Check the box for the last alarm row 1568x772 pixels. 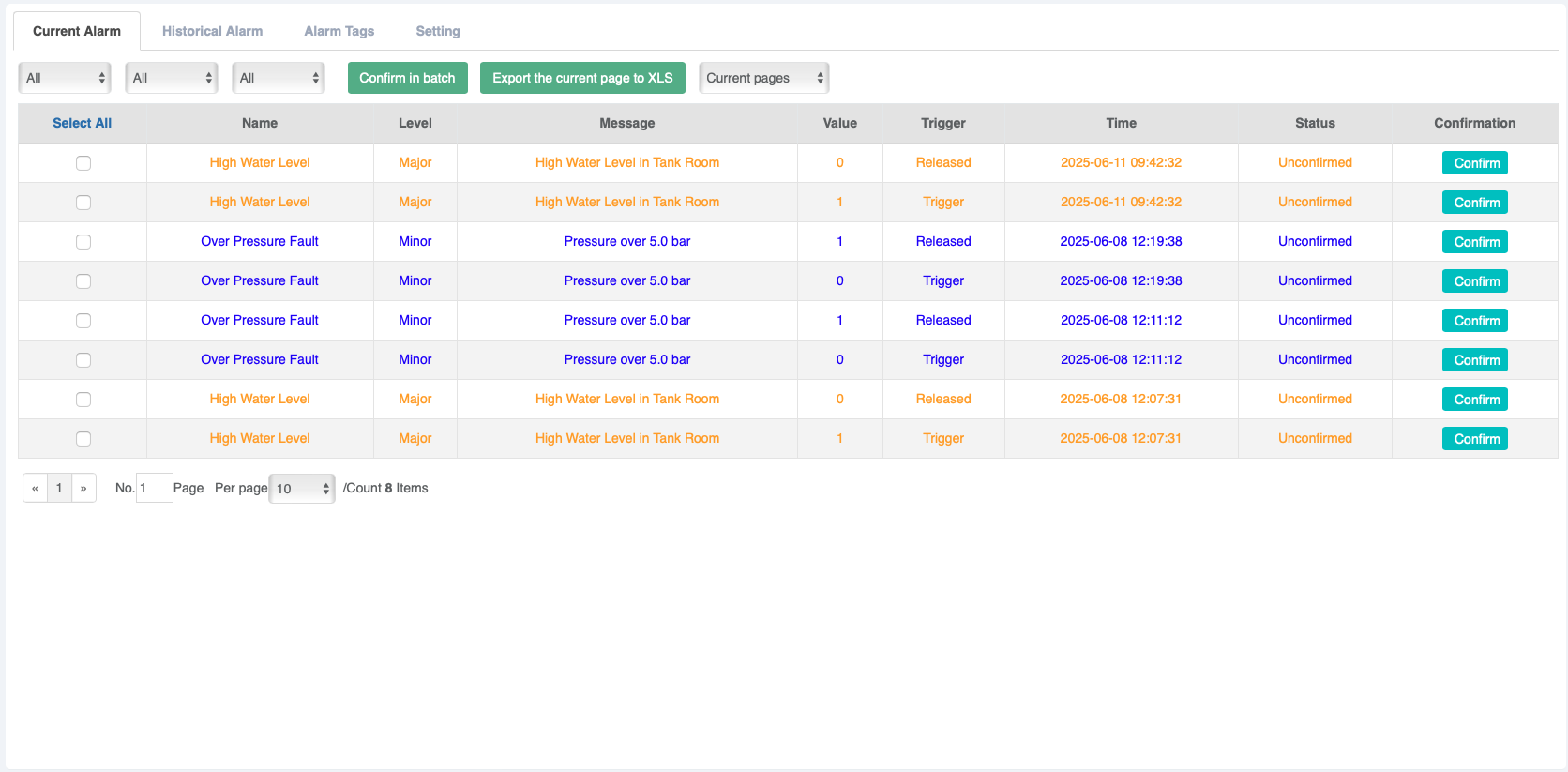[x=83, y=439]
